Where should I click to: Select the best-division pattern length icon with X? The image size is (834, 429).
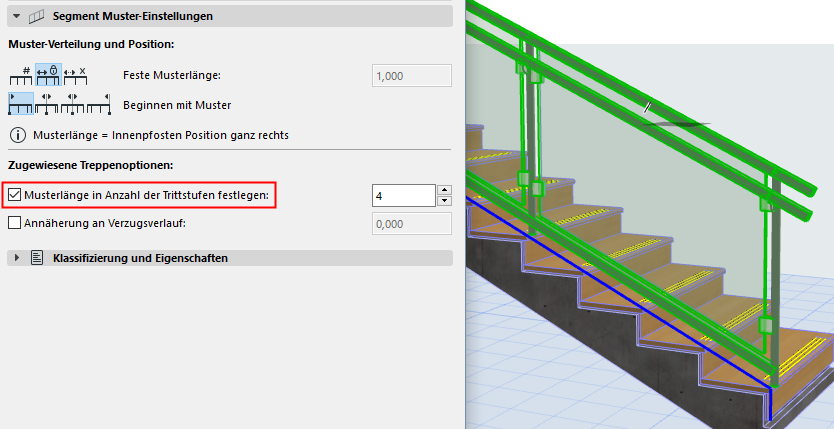coord(75,75)
